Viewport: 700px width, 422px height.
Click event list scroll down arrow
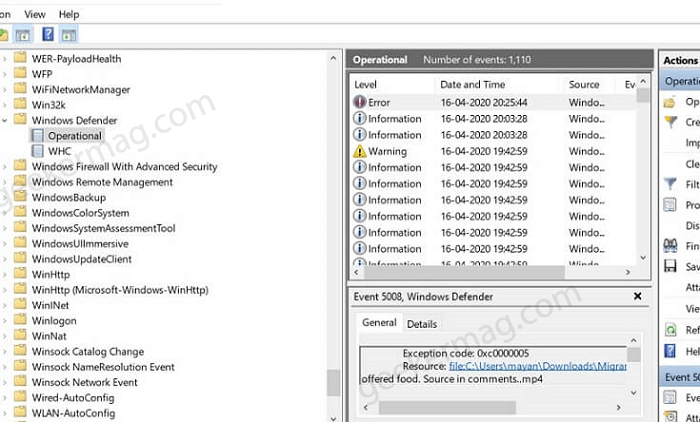(x=643, y=258)
